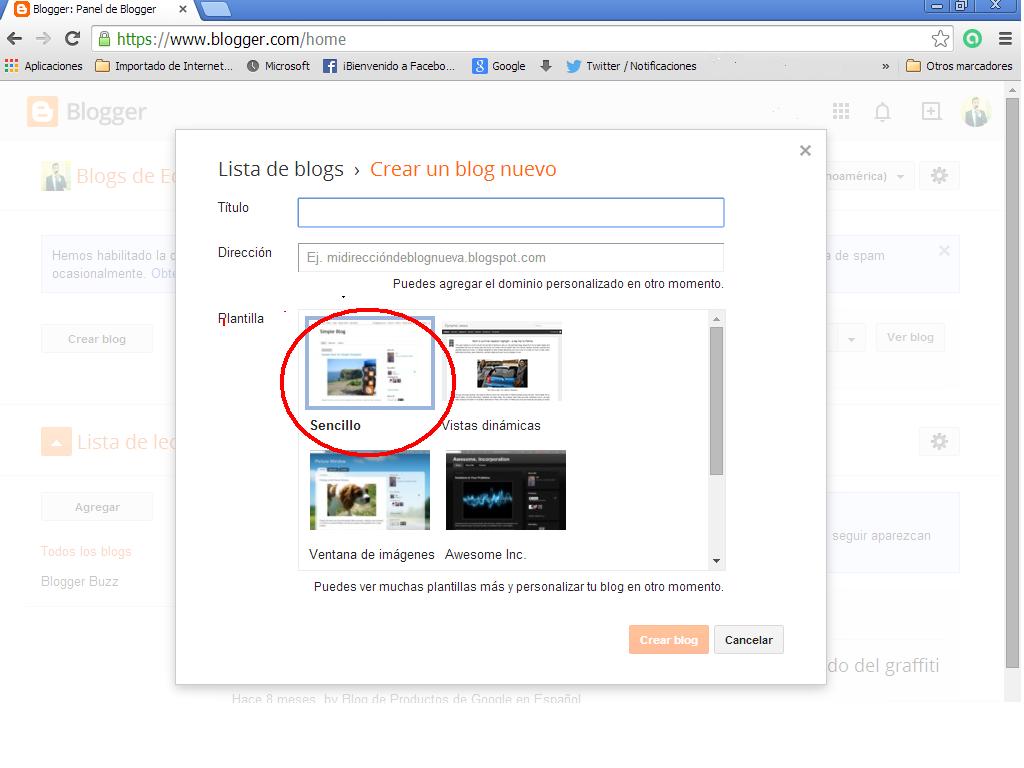Click the template list scrollbar thumb
Image resolution: width=1024 pixels, height=768 pixels.
click(716, 400)
